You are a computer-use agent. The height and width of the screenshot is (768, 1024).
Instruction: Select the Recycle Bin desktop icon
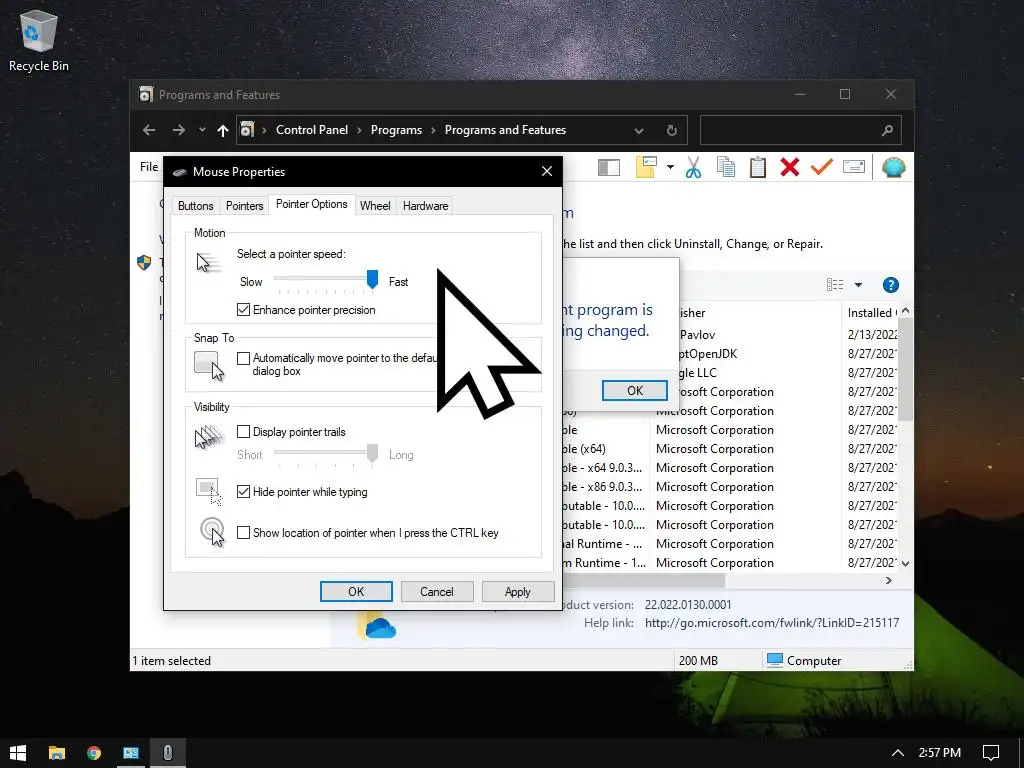pyautogui.click(x=39, y=41)
